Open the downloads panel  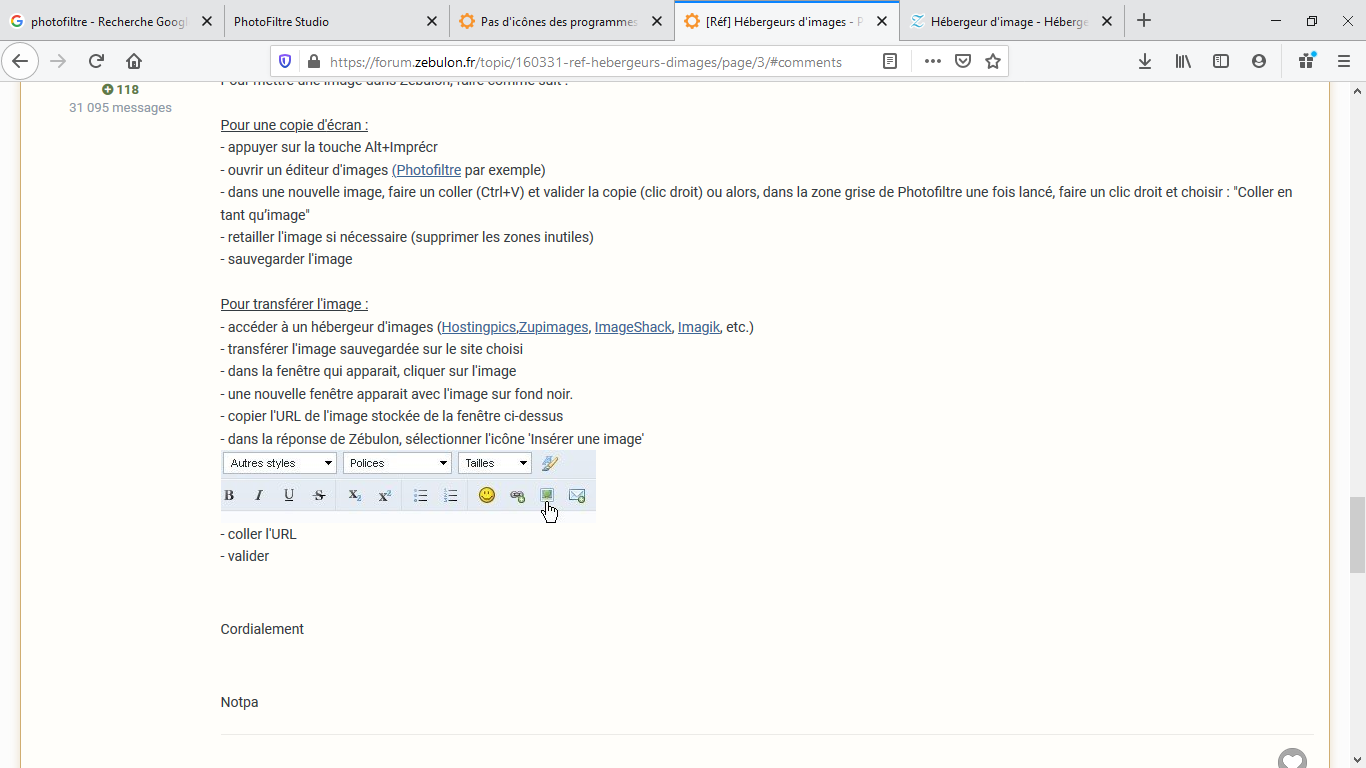click(x=1145, y=61)
